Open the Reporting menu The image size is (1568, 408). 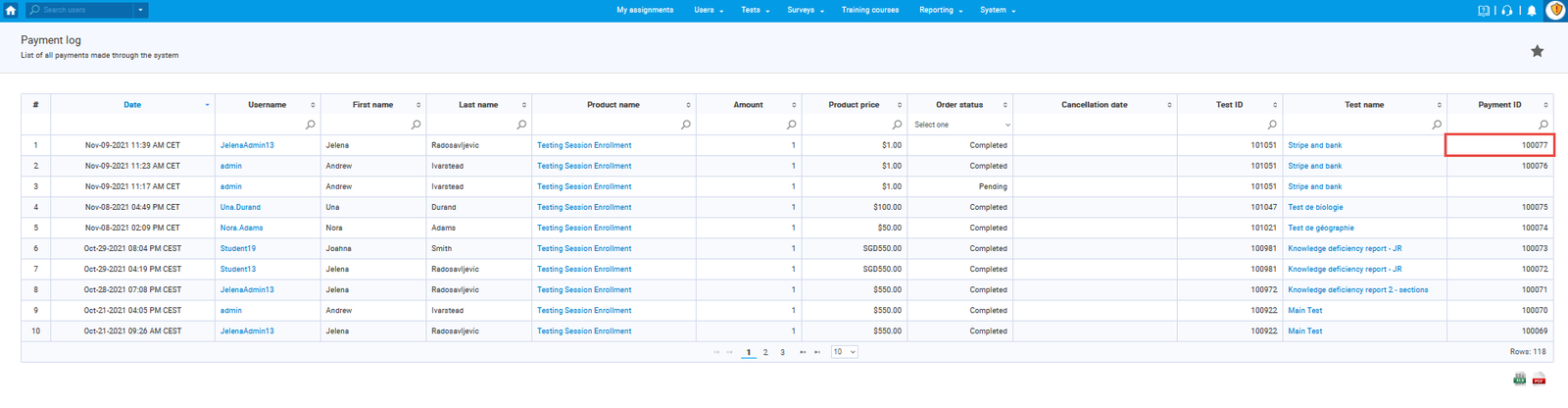(x=940, y=10)
